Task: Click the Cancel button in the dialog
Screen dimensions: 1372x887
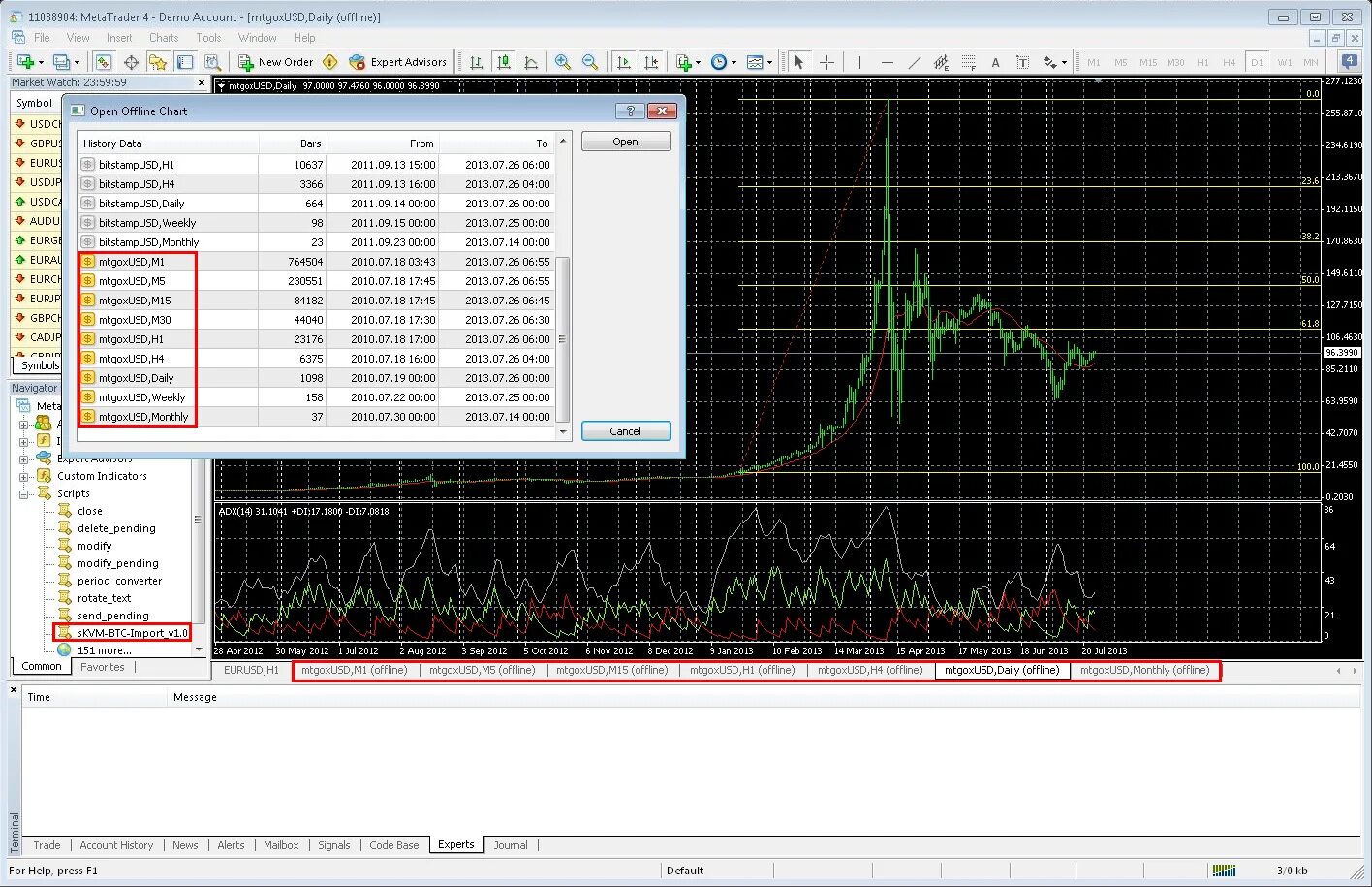Action: (626, 431)
